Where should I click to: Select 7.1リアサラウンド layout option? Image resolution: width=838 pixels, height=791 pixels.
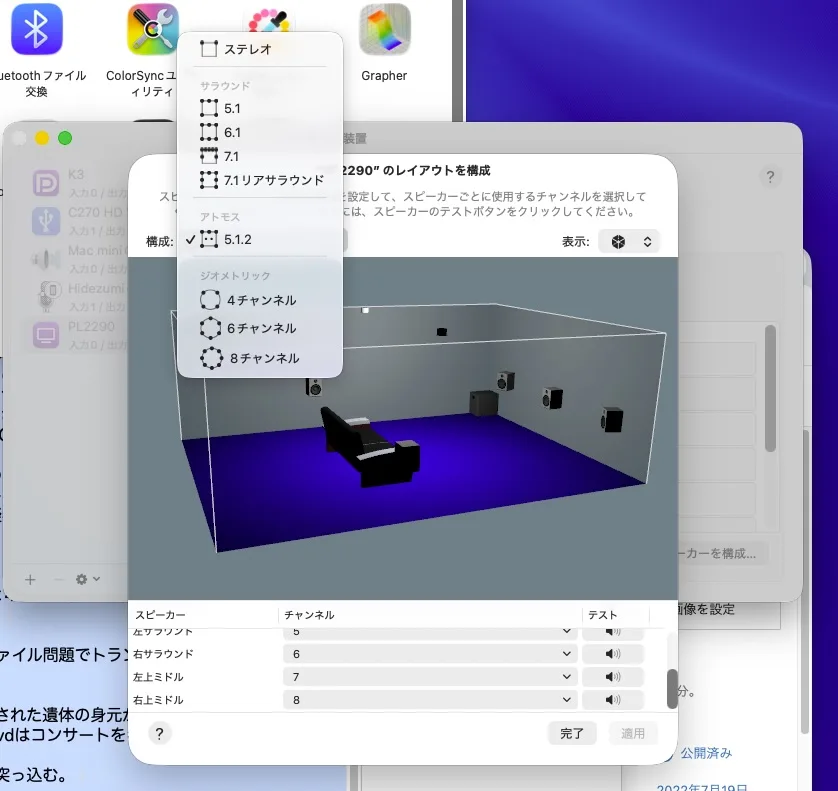point(273,180)
